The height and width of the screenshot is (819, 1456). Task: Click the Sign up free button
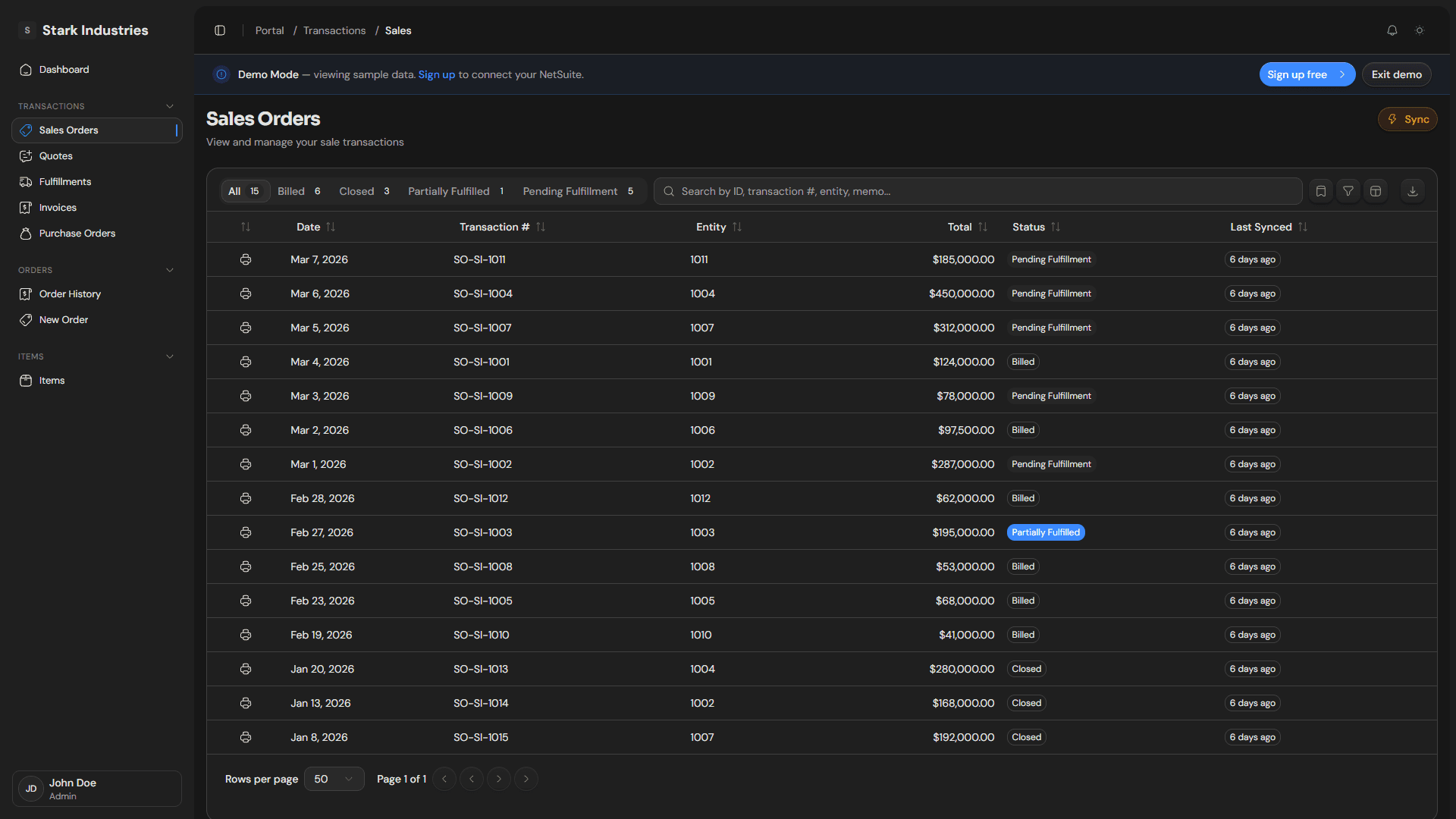1306,74
